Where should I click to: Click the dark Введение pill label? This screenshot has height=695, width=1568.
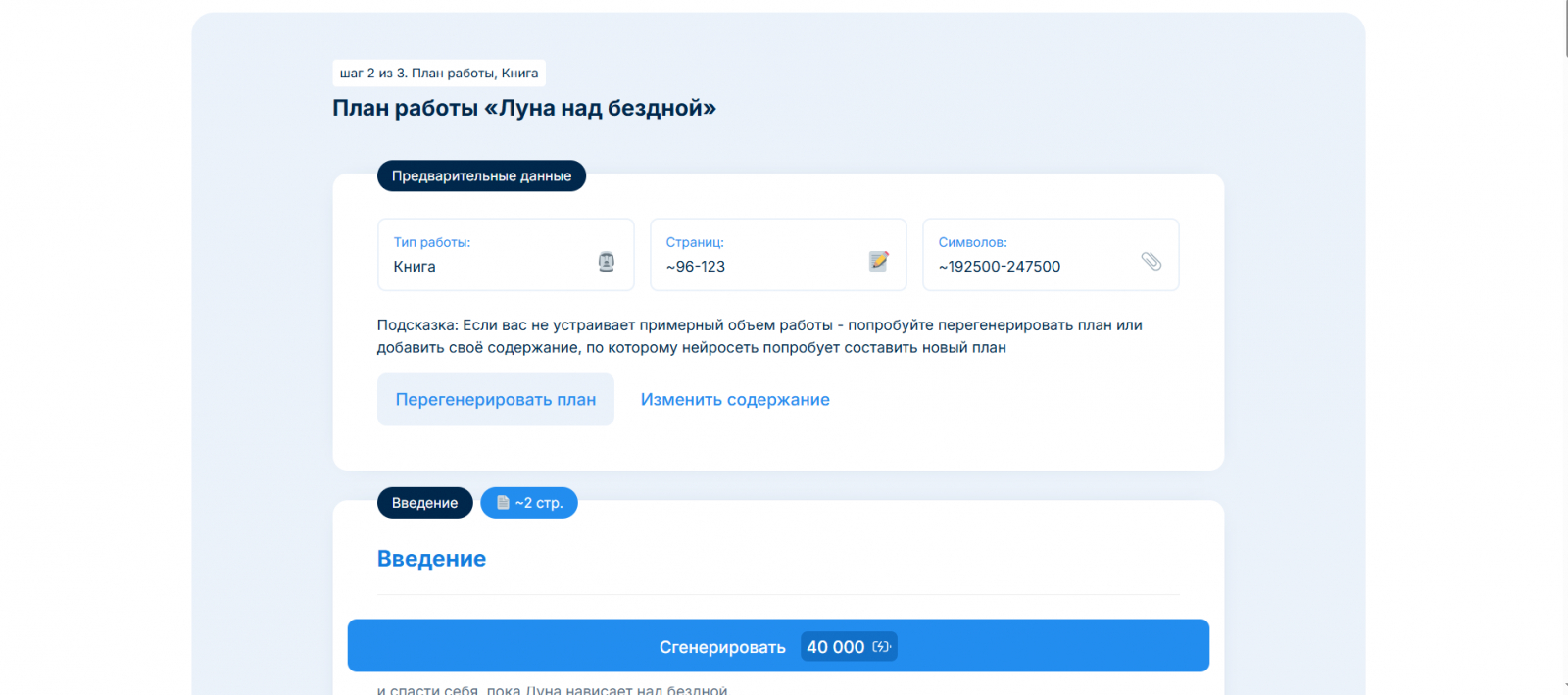click(x=425, y=503)
